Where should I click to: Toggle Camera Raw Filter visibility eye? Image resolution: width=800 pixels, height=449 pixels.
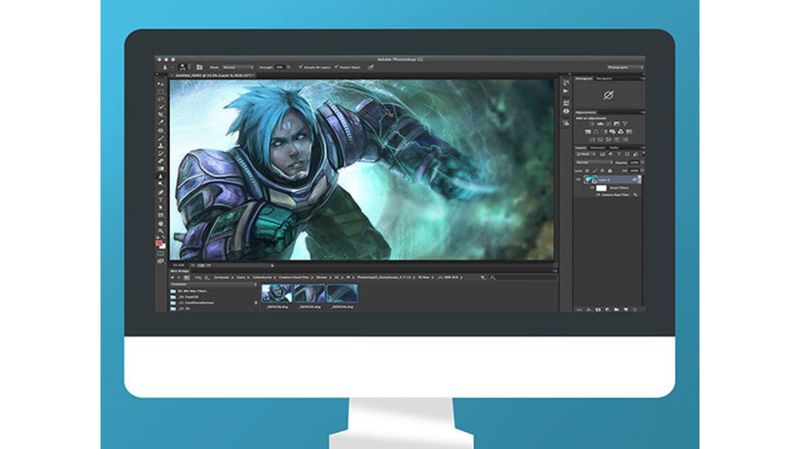[x=597, y=195]
